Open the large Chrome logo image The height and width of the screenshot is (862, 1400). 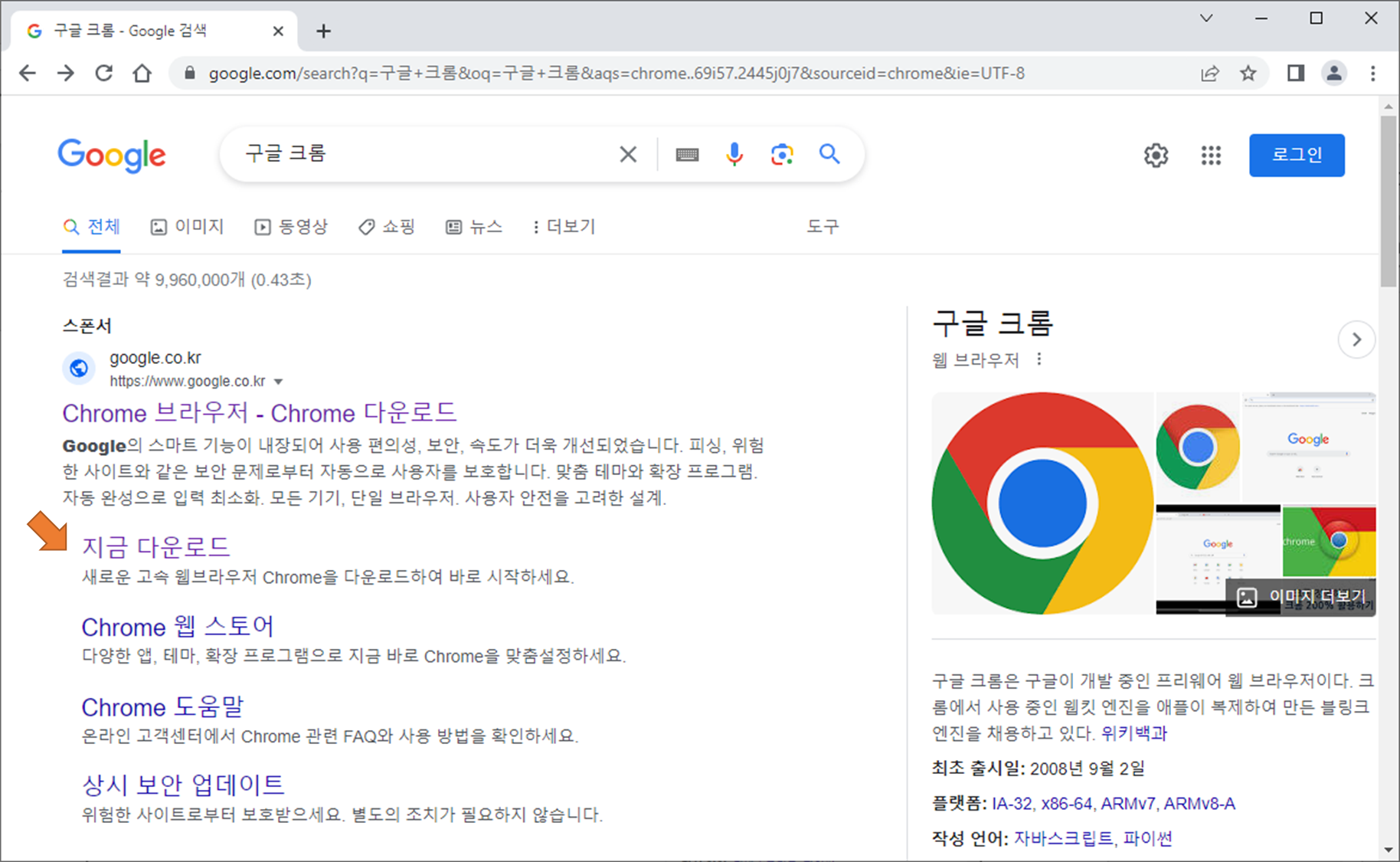pyautogui.click(x=1042, y=503)
